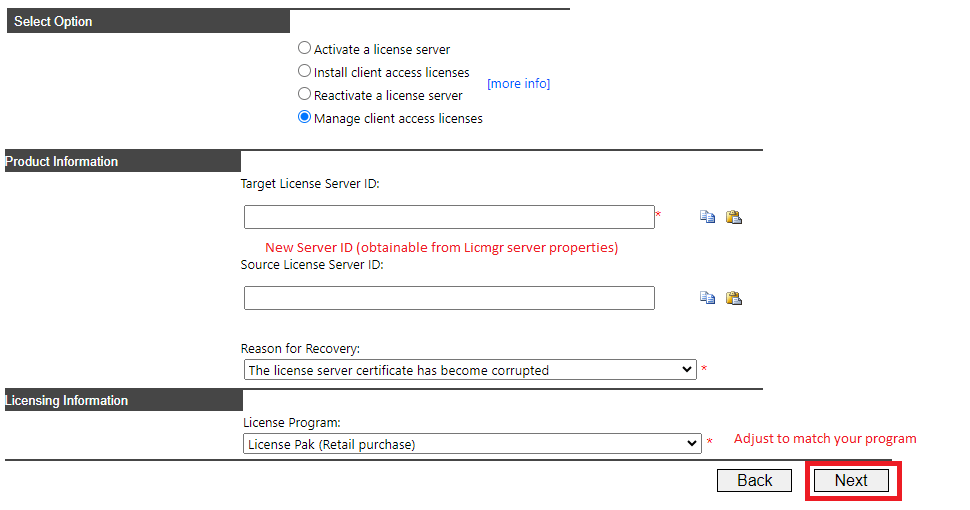Go Back to previous page
Image resolution: width=970 pixels, height=510 pixels.
pos(754,480)
